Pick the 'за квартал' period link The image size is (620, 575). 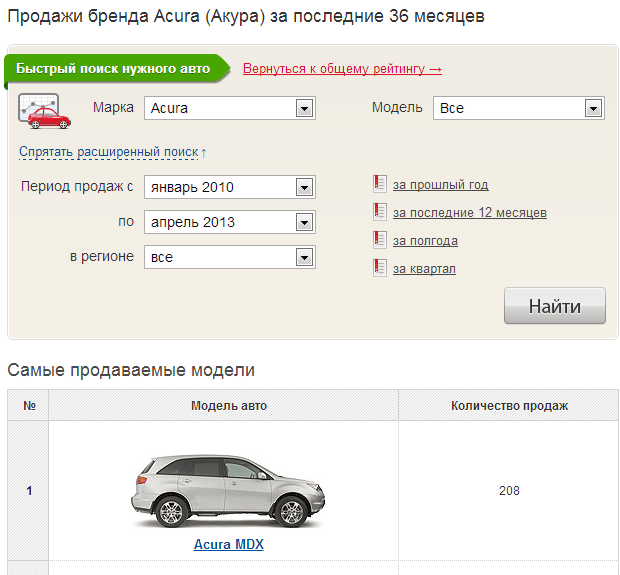[x=424, y=269]
